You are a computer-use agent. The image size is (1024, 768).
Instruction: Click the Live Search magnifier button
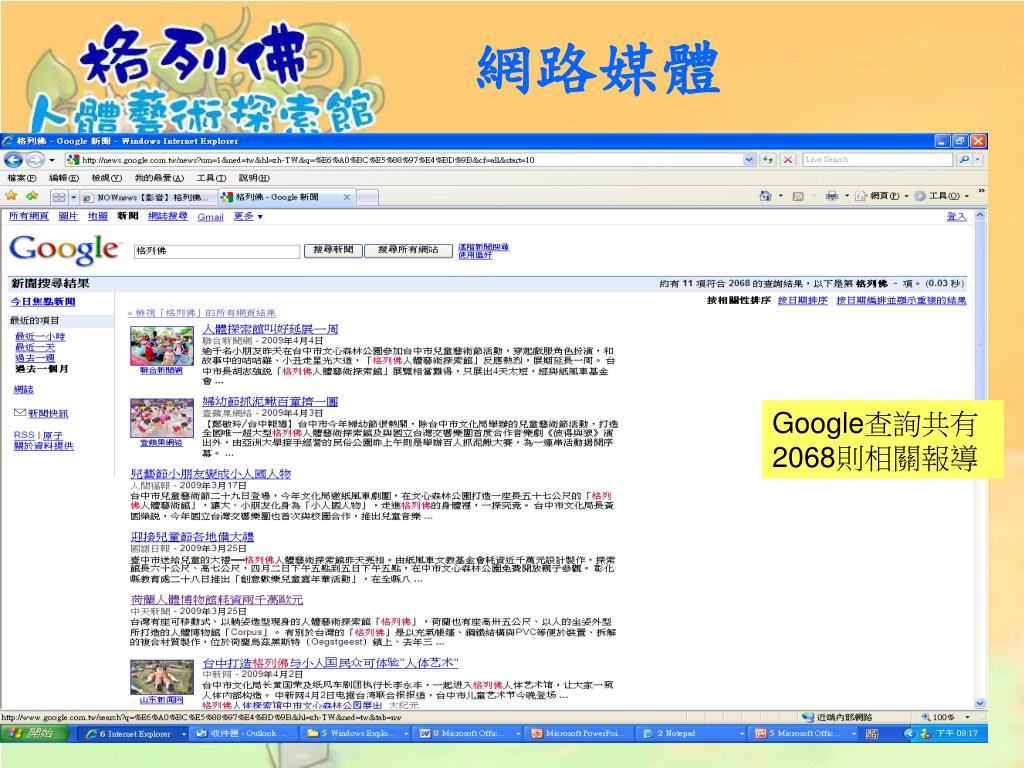click(x=963, y=159)
